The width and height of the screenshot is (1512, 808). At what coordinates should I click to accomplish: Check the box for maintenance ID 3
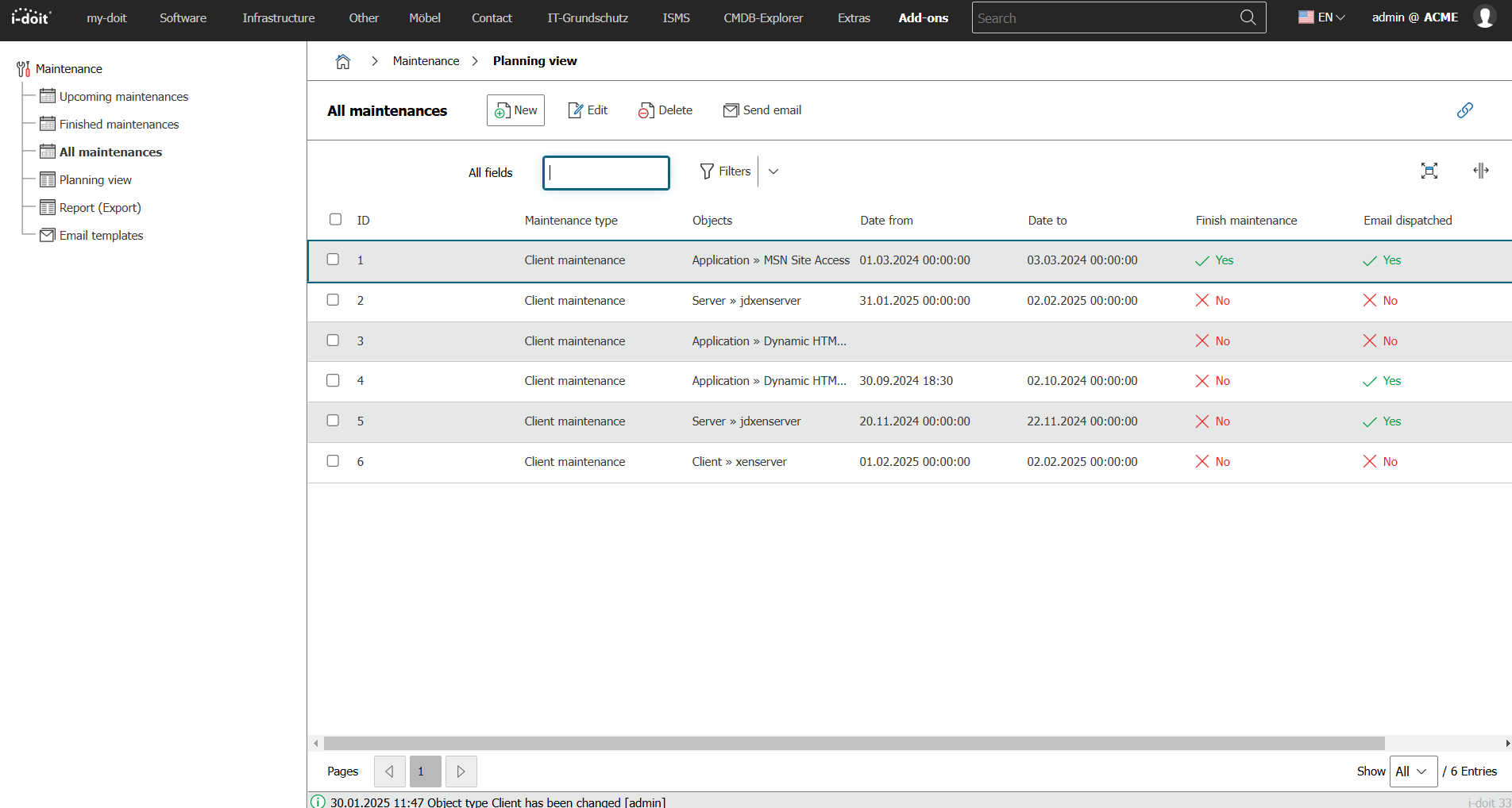(x=333, y=341)
